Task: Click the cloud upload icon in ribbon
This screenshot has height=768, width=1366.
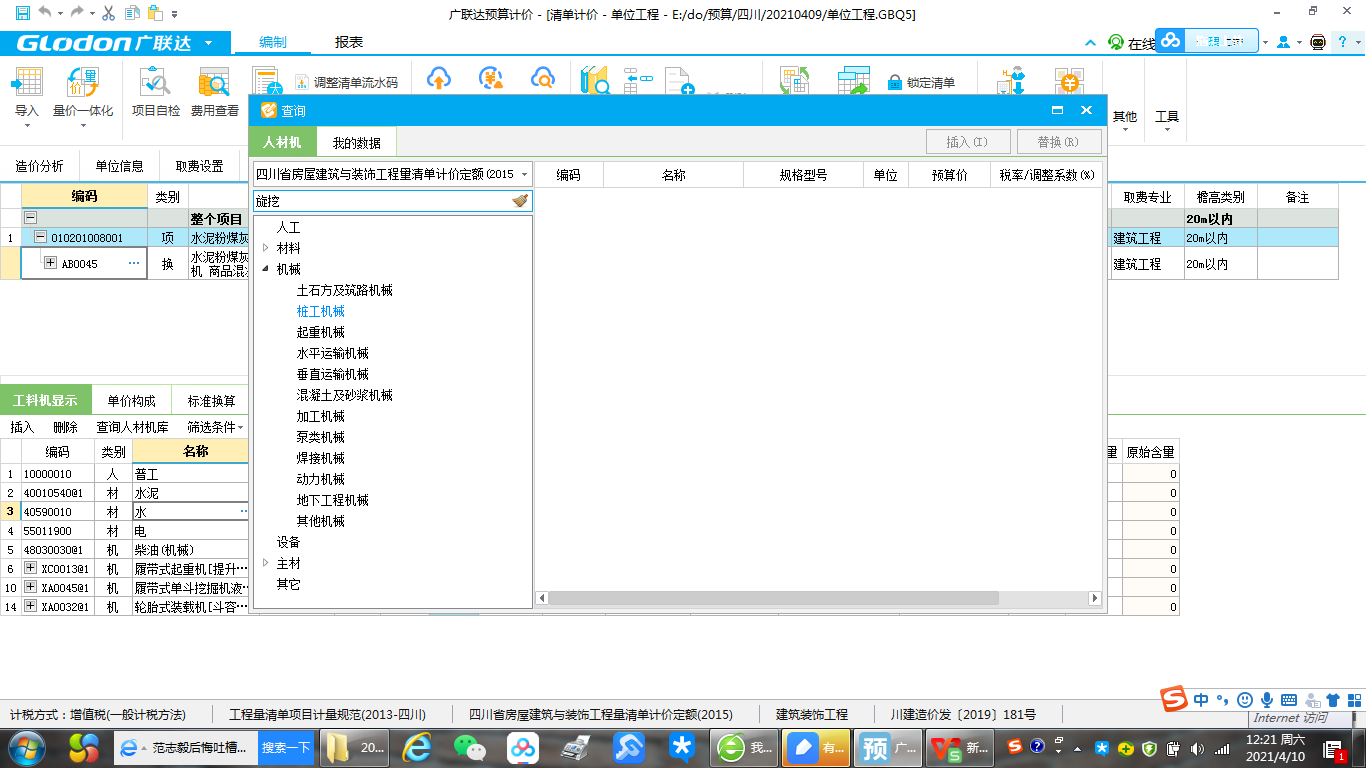Action: tap(439, 78)
